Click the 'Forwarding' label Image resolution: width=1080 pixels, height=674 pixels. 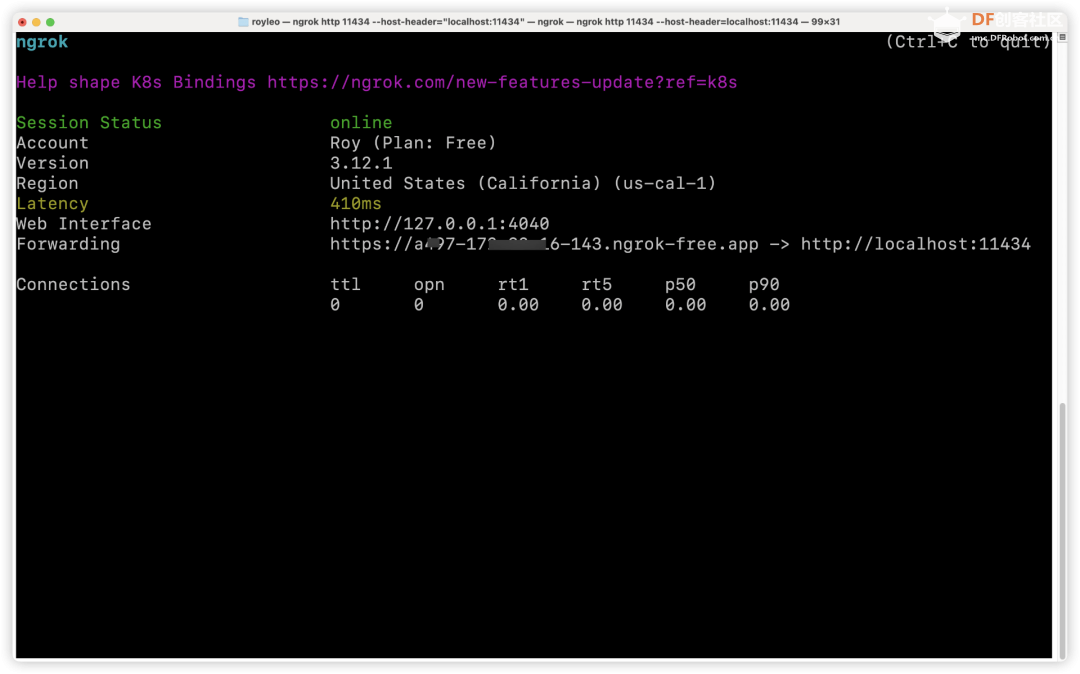[68, 244]
